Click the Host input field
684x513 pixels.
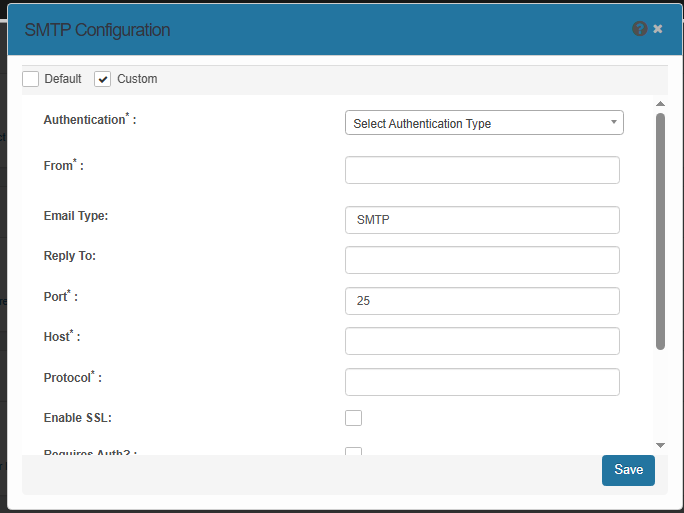point(482,341)
